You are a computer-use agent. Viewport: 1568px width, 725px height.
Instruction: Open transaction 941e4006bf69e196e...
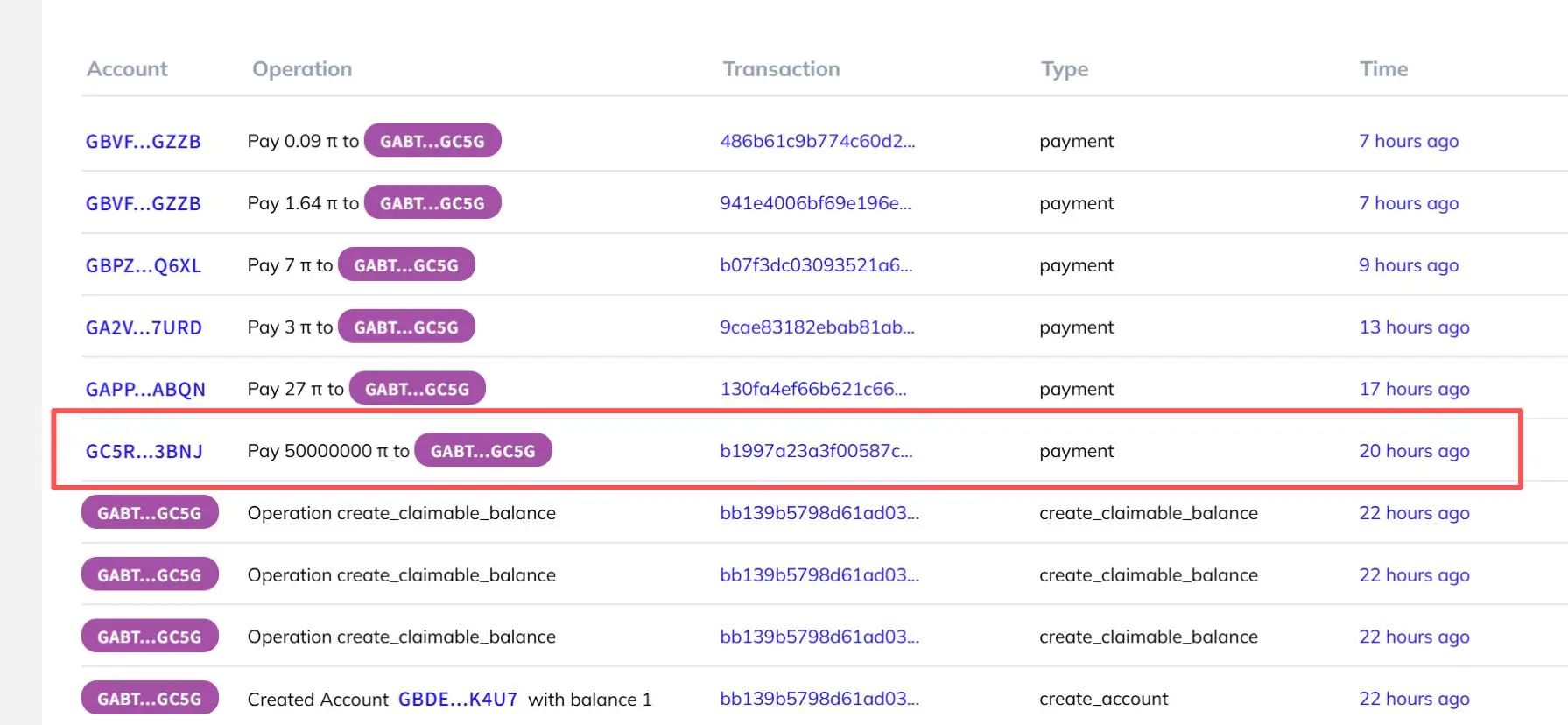point(816,203)
